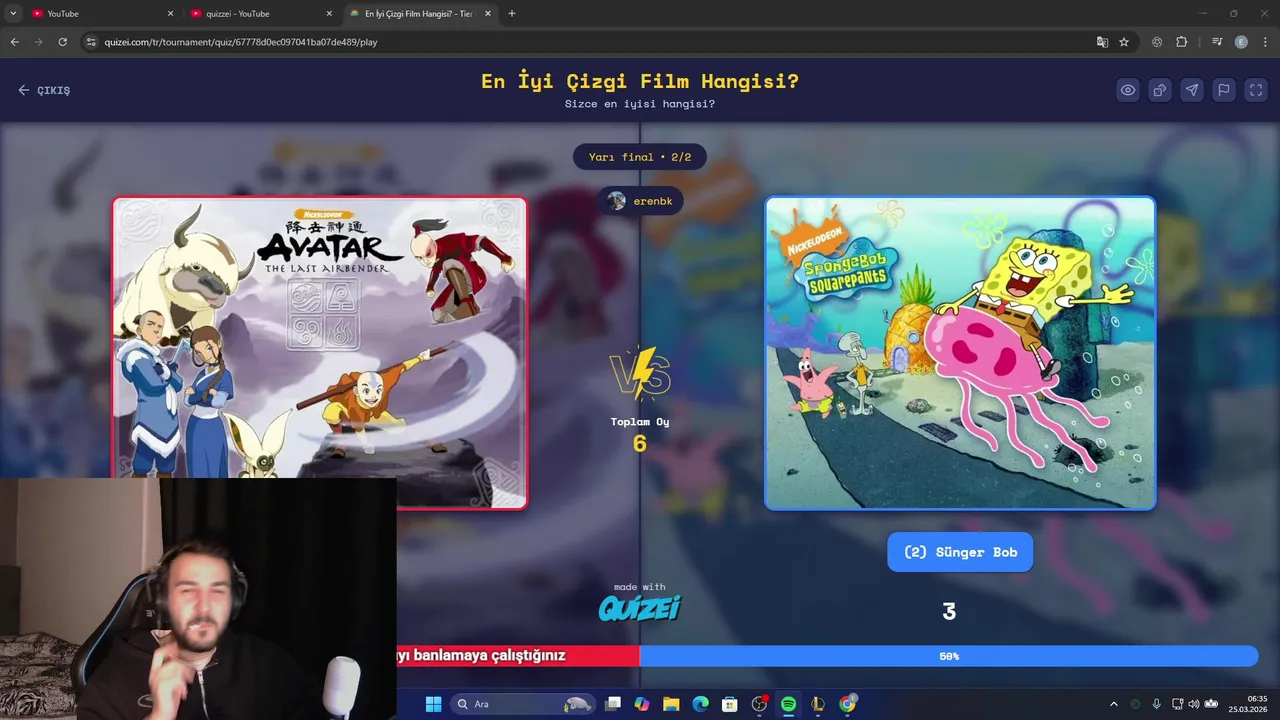Open the erenbk user badge
This screenshot has width=1280, height=720.
[641, 201]
